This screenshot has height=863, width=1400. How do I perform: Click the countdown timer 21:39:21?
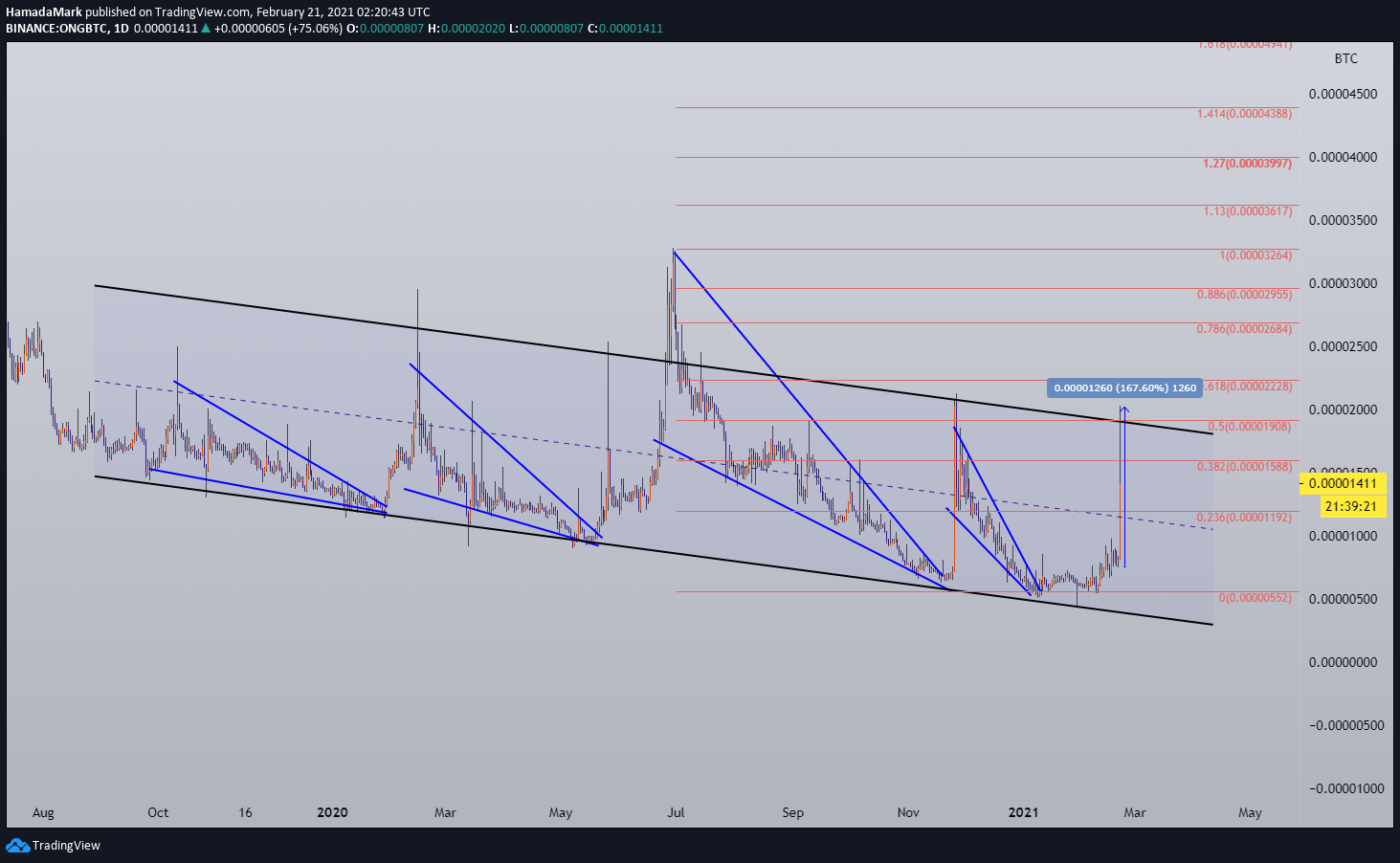click(x=1351, y=506)
